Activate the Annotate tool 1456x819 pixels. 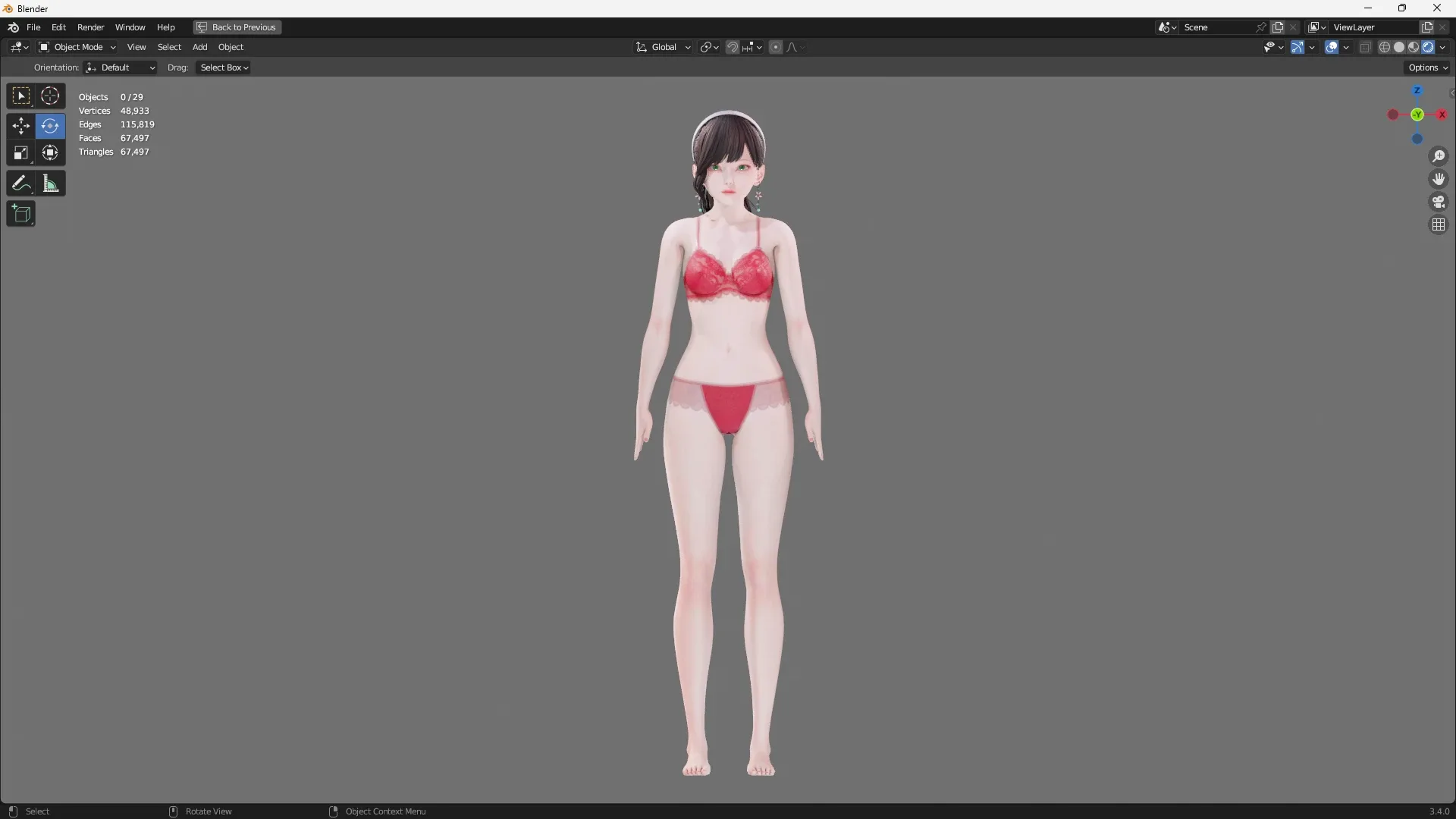(20, 183)
